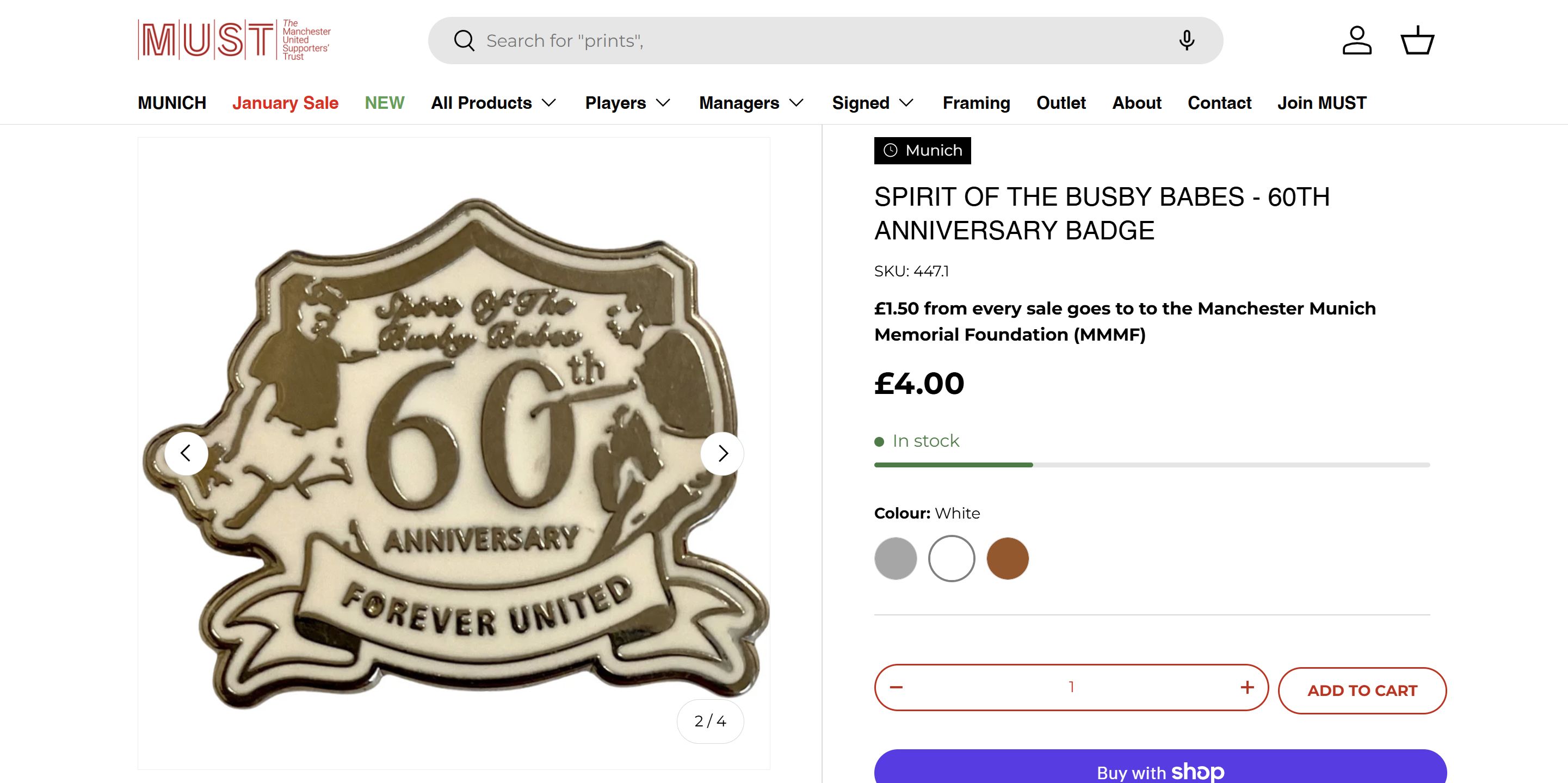Image resolution: width=1568 pixels, height=783 pixels.
Task: Click the search magnifier icon
Action: coord(464,41)
